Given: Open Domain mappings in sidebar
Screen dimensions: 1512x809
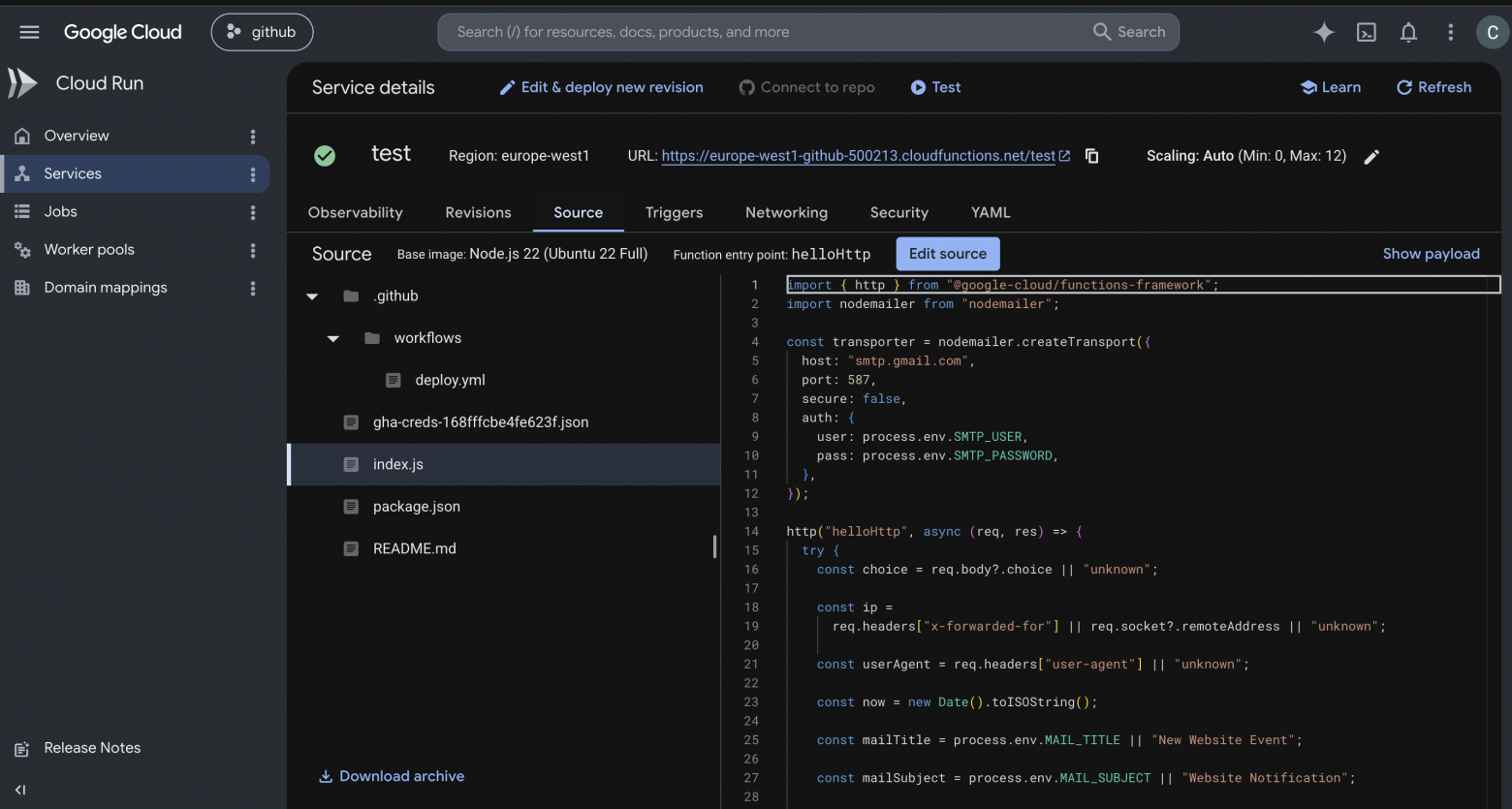Looking at the screenshot, I should (x=106, y=288).
